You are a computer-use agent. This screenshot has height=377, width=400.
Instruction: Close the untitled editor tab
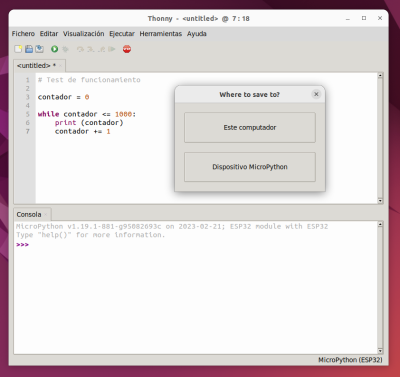(60, 66)
